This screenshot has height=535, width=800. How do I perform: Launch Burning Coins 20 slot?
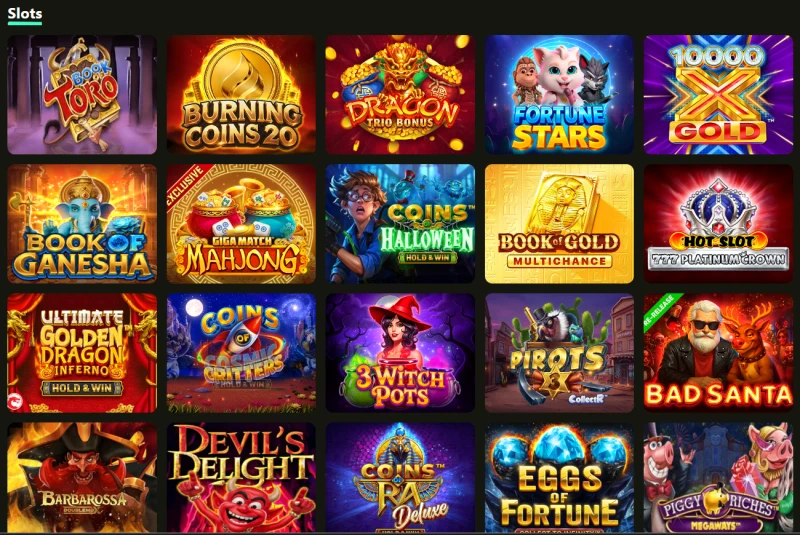click(x=241, y=95)
